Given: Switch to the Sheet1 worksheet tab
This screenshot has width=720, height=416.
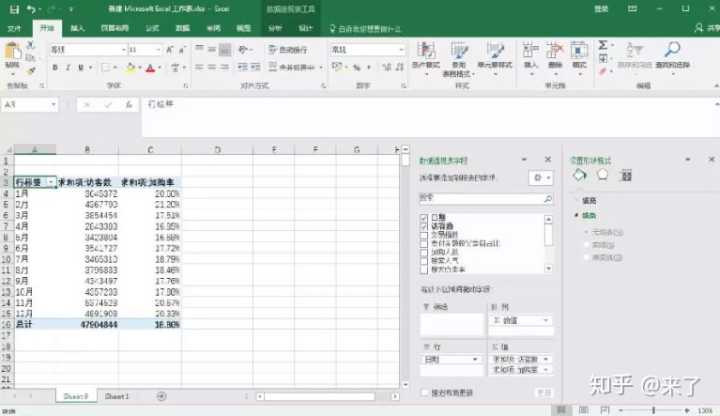Looking at the screenshot, I should 117,396.
